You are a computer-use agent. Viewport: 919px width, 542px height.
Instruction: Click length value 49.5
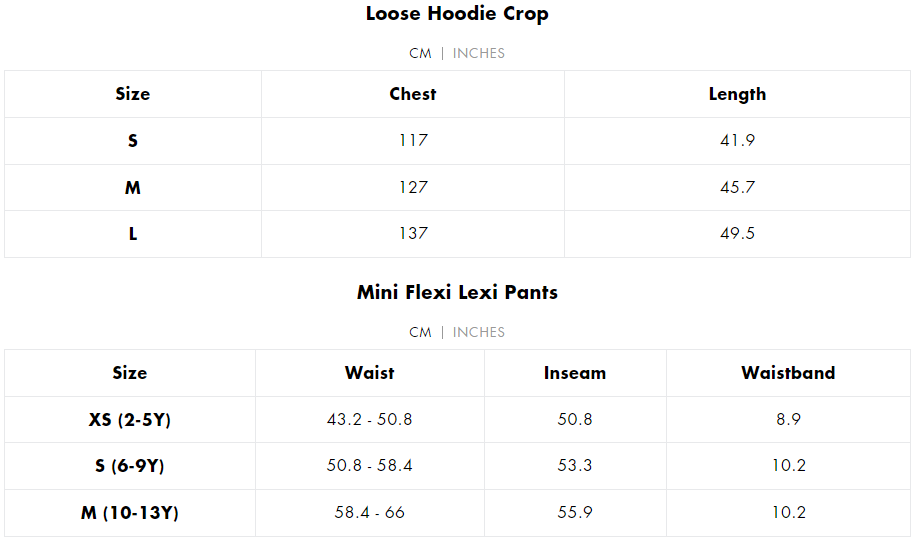coord(737,233)
